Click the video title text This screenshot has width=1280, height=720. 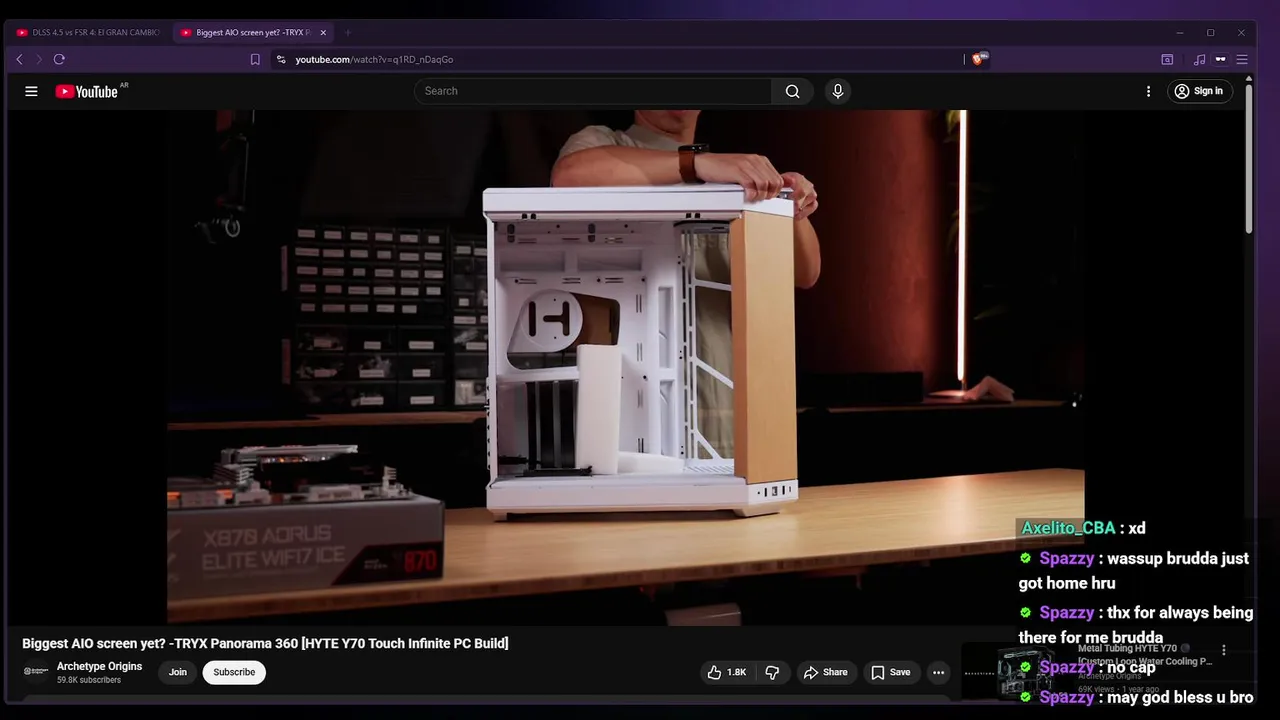tap(265, 643)
